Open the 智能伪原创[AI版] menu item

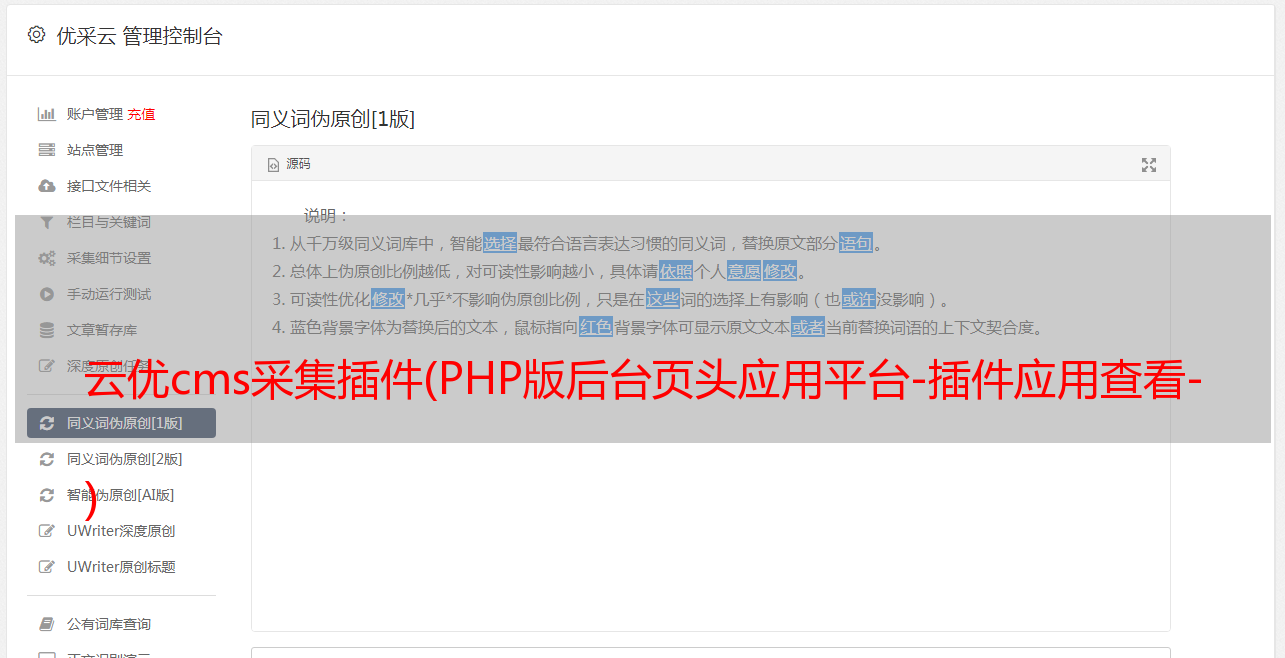pos(121,495)
